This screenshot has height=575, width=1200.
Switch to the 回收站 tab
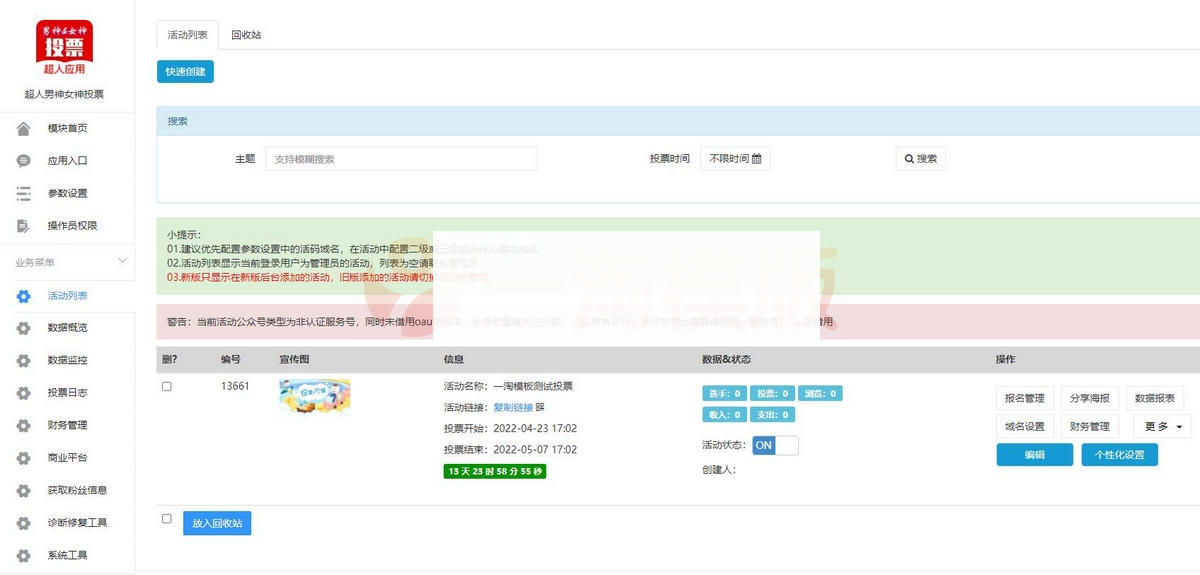click(x=246, y=35)
